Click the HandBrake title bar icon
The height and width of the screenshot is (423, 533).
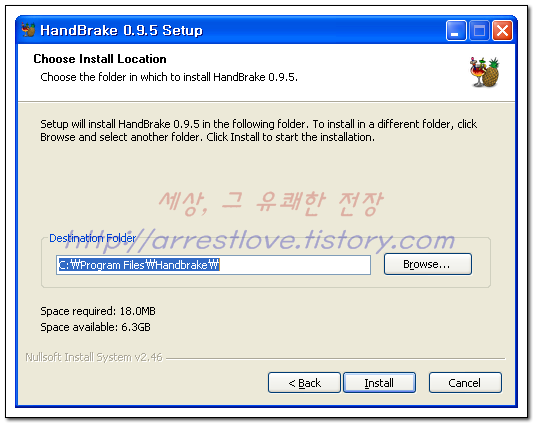pyautogui.click(x=29, y=30)
